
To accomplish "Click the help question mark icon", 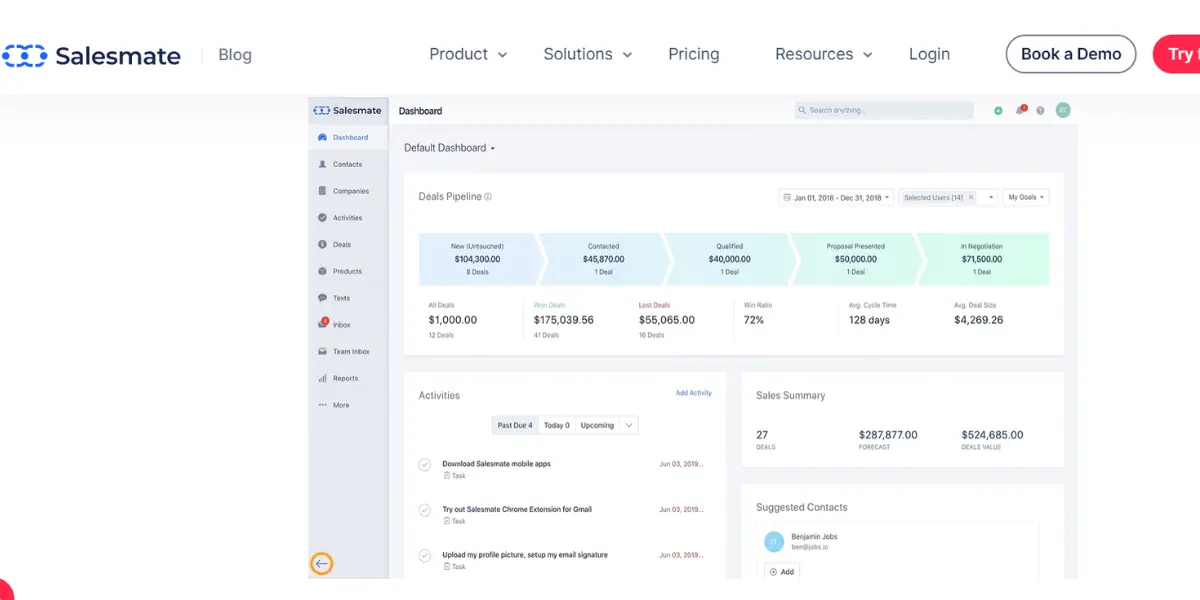I will click(x=1040, y=111).
